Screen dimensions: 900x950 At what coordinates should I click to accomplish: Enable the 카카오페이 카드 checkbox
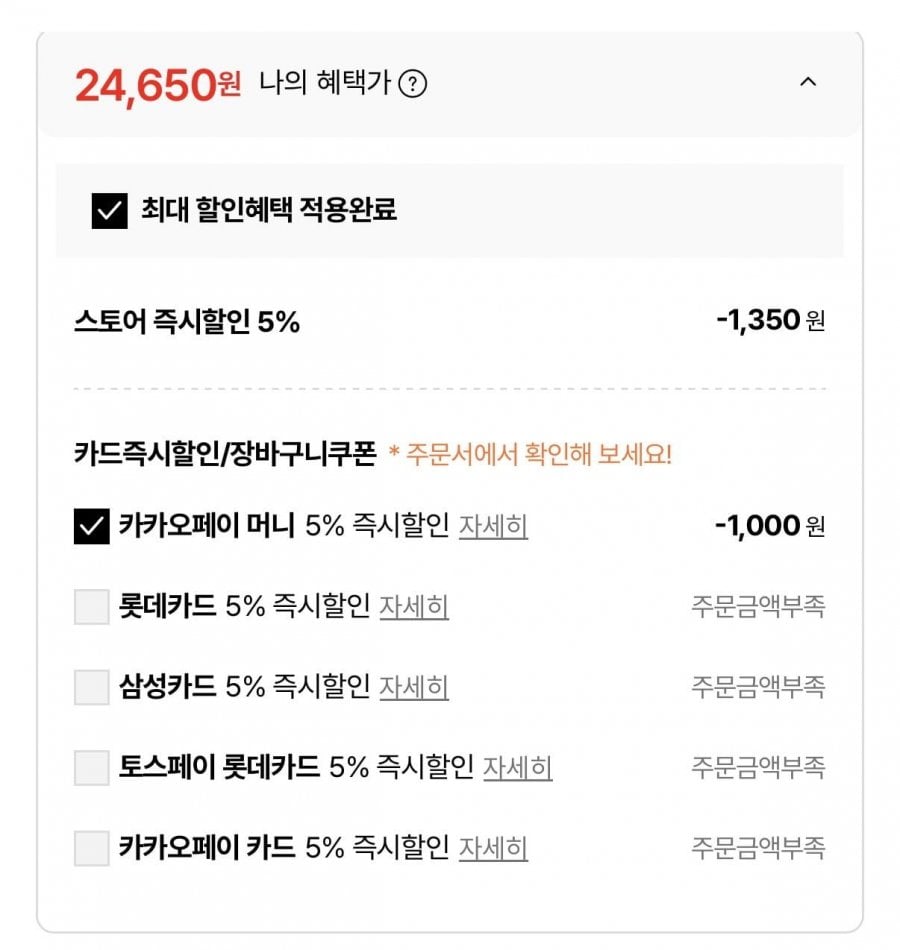[92, 849]
